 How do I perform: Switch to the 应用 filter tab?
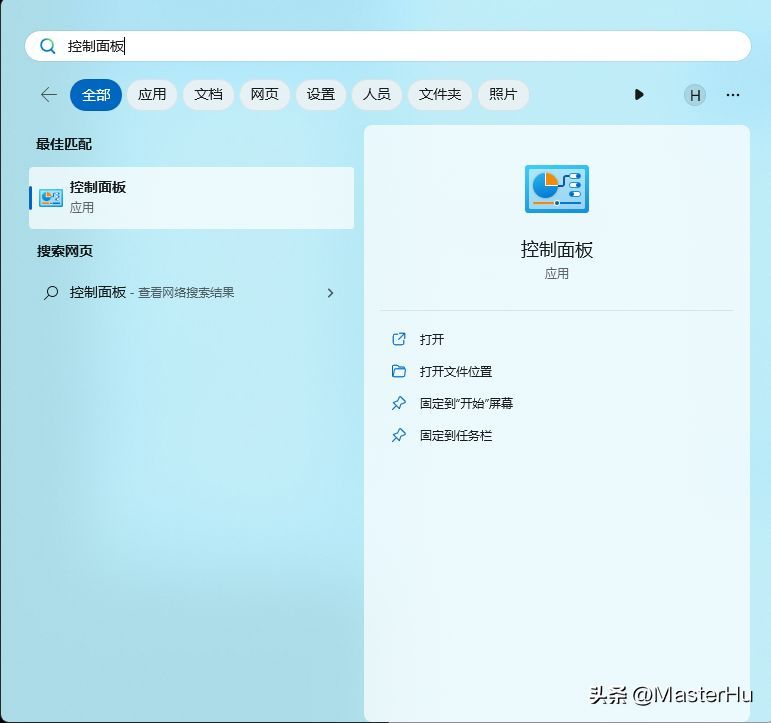(x=152, y=94)
